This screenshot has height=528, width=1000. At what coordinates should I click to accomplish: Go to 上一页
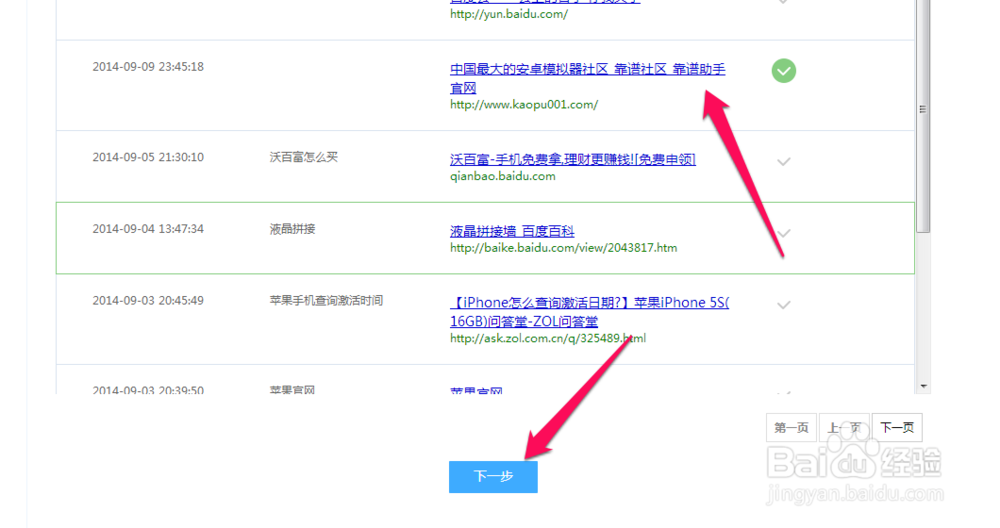pos(844,427)
